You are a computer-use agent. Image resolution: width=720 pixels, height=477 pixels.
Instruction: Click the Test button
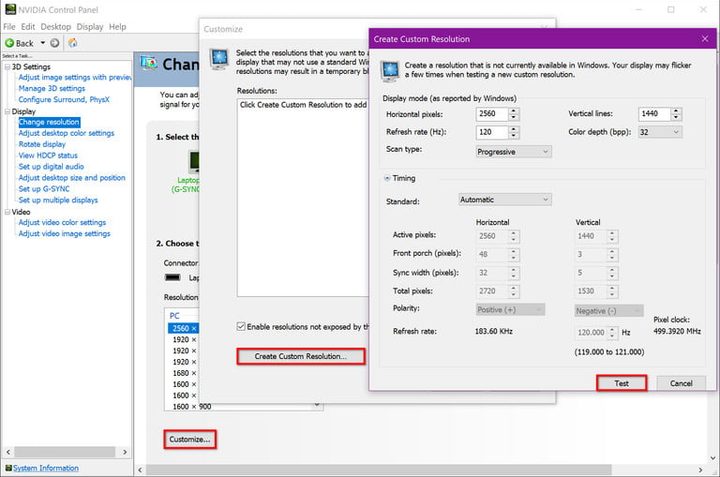tap(622, 383)
